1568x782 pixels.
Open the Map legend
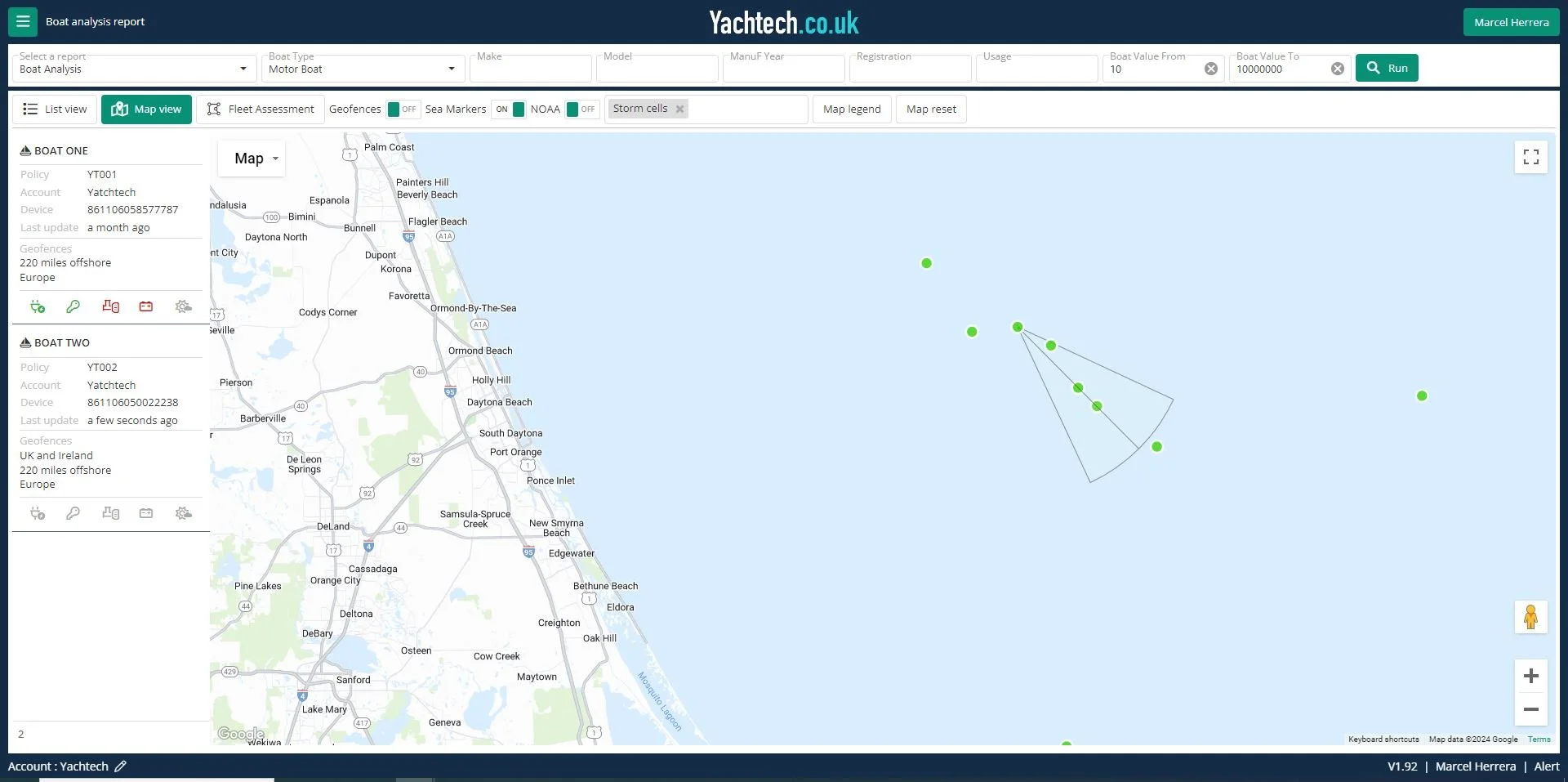[x=852, y=109]
